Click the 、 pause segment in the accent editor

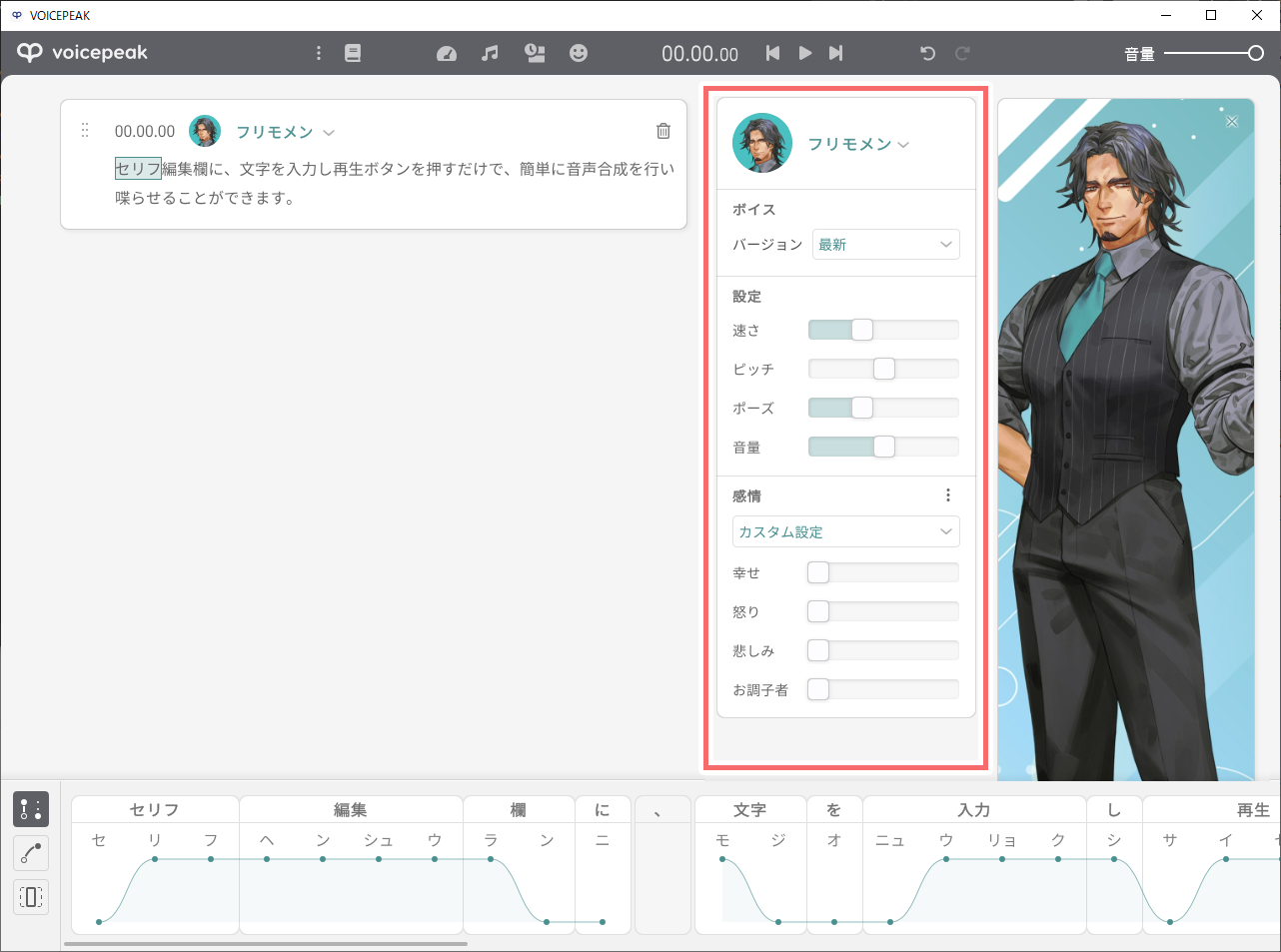(662, 865)
